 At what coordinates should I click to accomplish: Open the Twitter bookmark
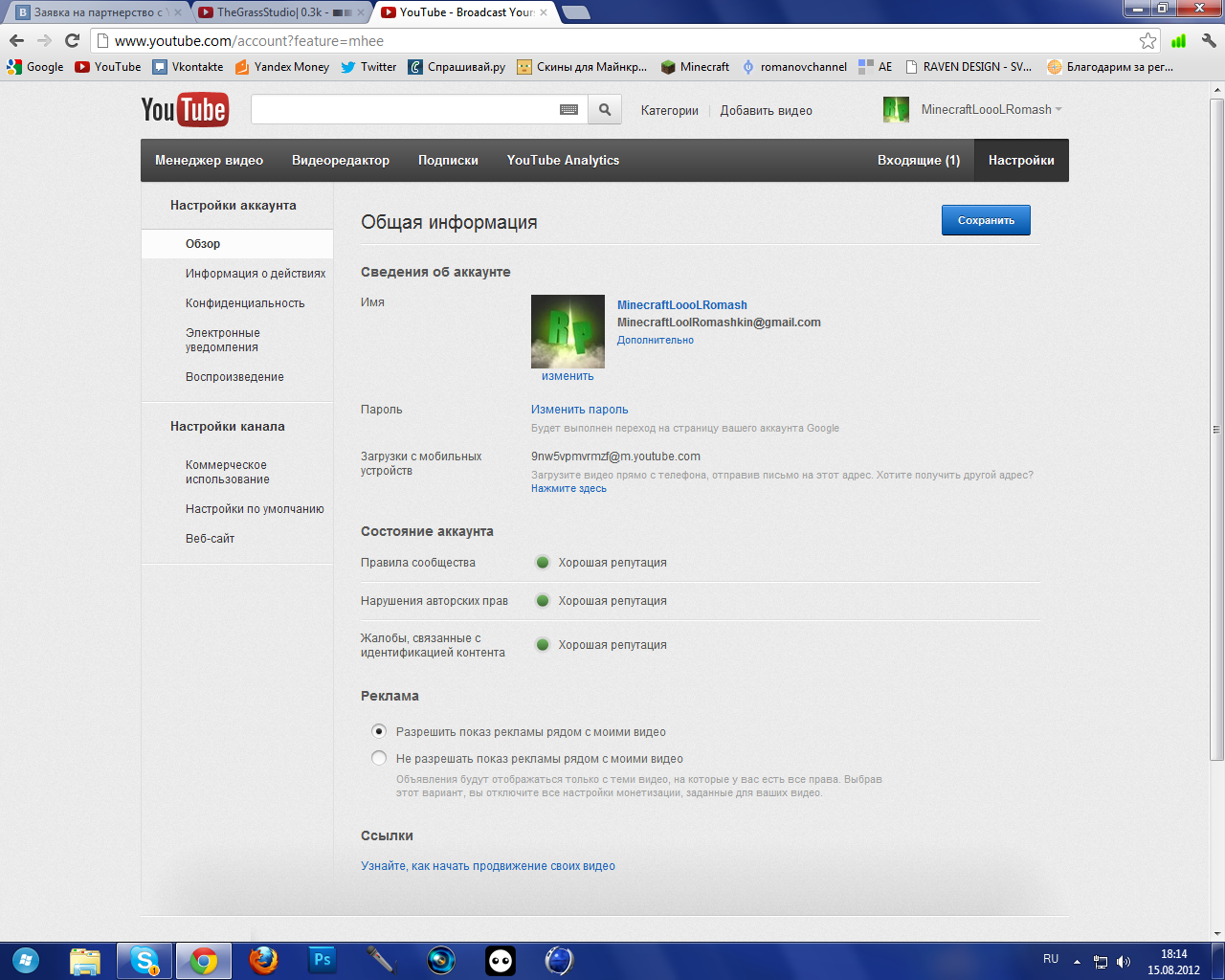coord(368,67)
